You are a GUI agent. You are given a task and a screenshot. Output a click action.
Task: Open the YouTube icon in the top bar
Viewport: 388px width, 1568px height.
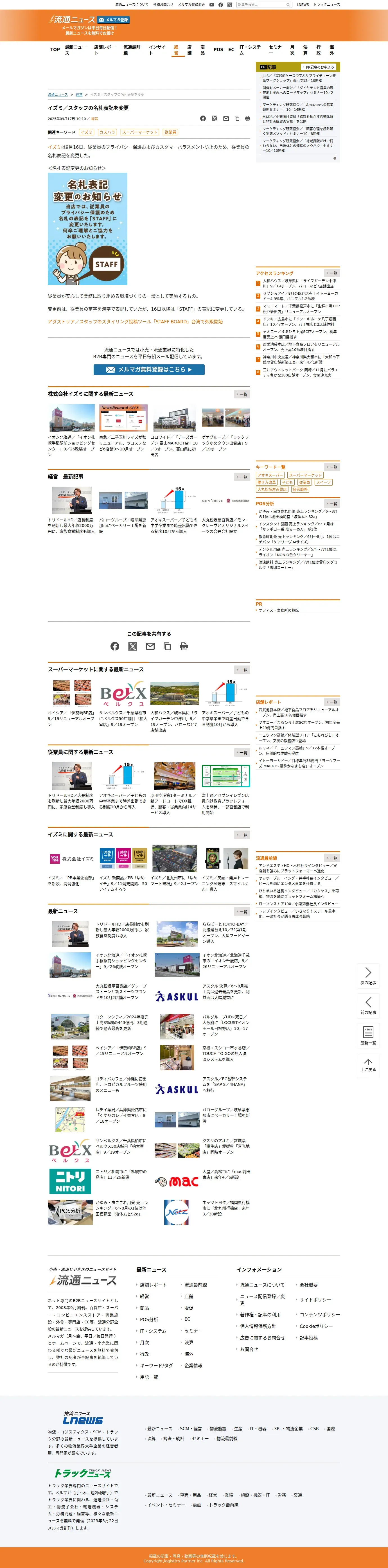point(212,4)
